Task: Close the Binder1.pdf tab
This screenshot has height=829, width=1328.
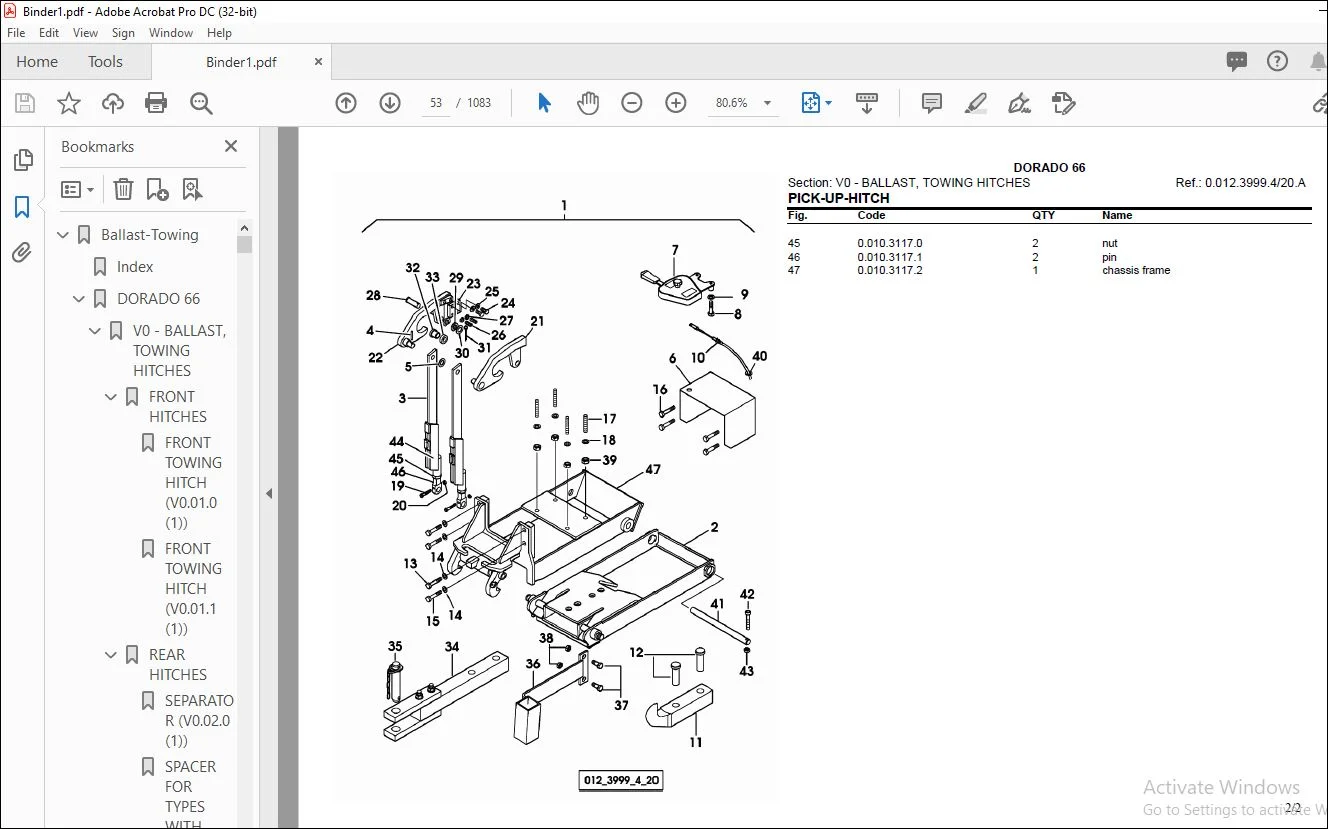Action: 319,61
